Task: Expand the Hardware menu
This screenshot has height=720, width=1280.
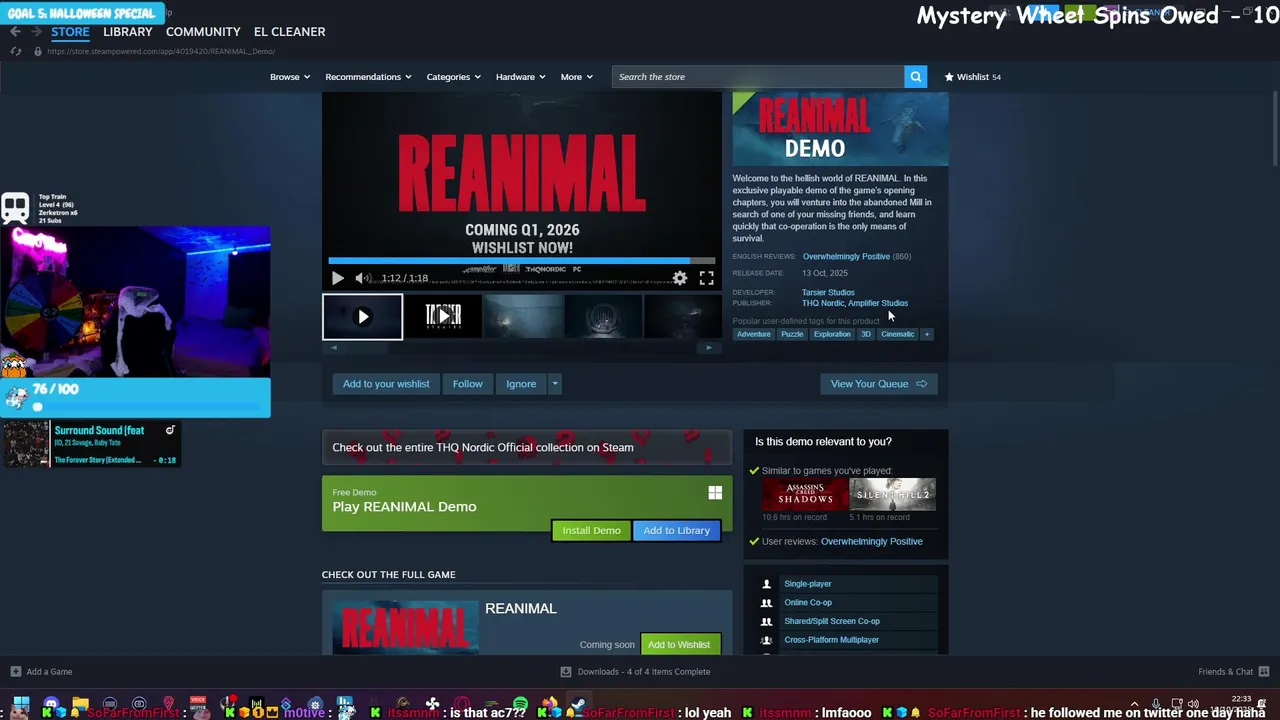Action: coord(521,77)
